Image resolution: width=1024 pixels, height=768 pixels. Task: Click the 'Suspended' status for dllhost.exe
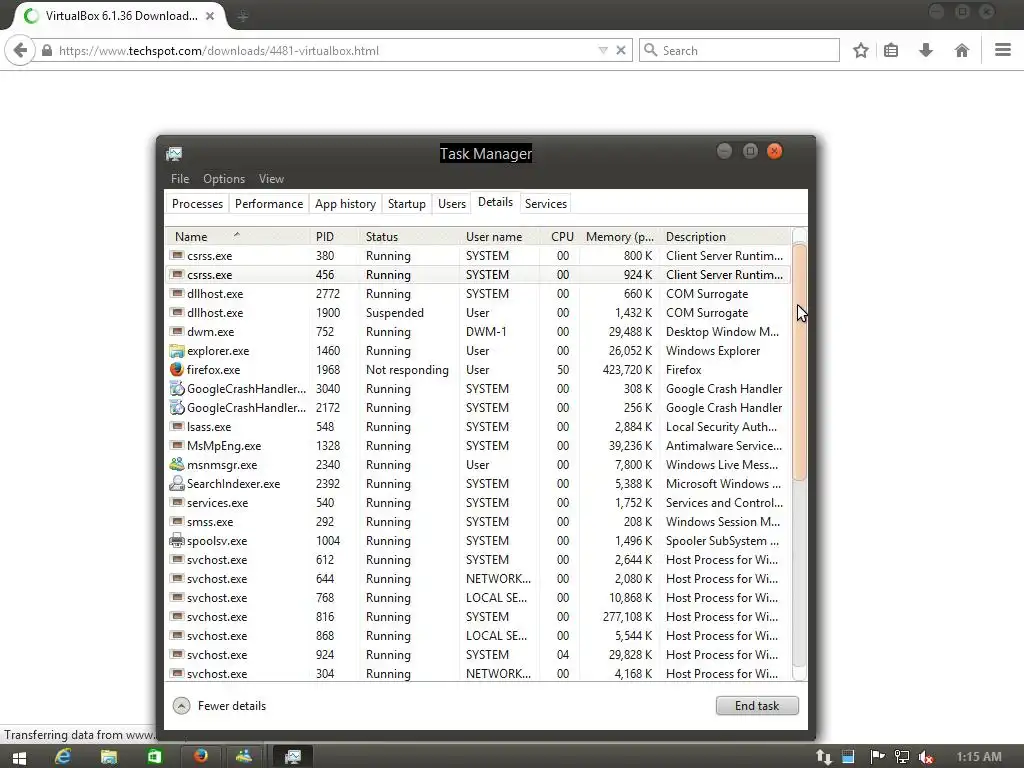394,312
